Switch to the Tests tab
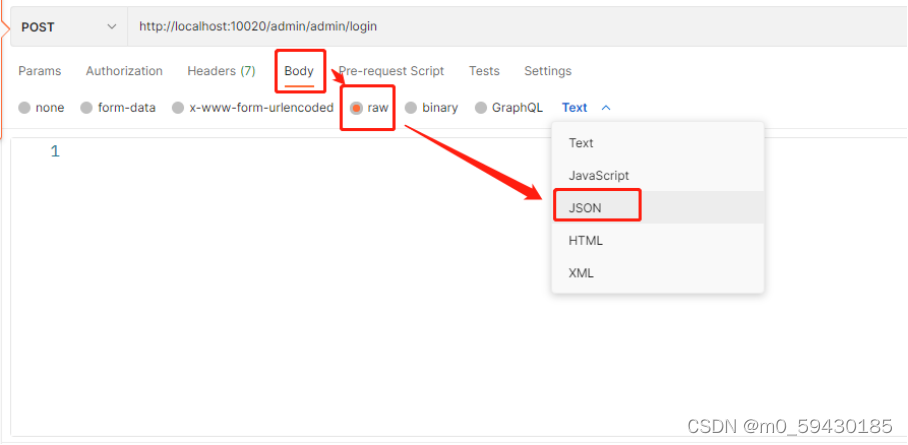The width and height of the screenshot is (908, 445). coord(484,71)
